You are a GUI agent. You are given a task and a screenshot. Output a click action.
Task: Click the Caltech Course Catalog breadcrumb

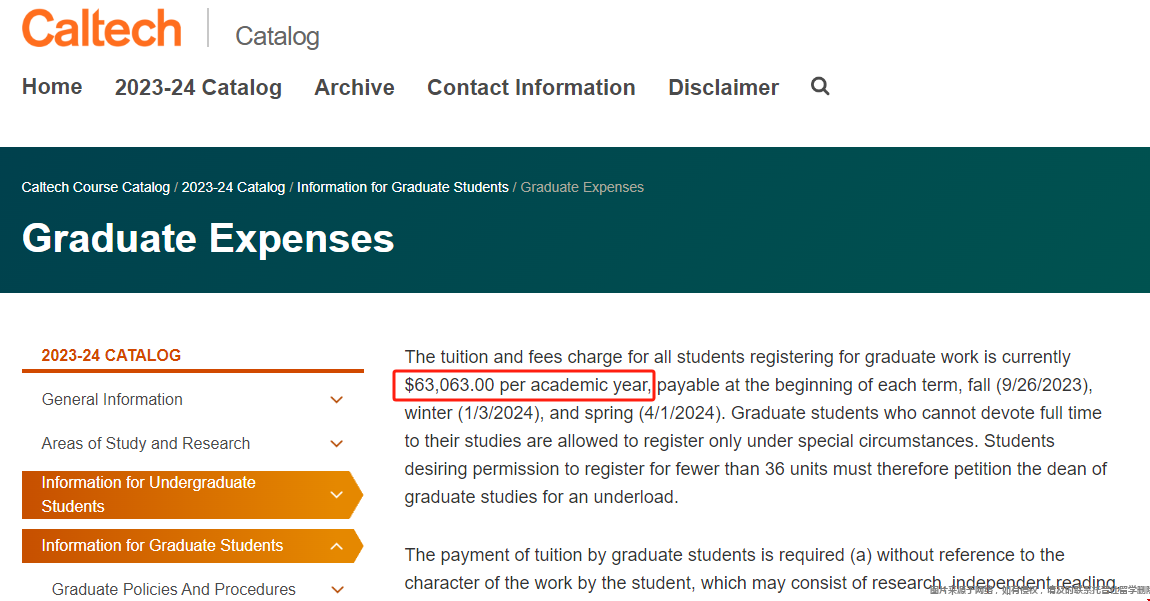click(96, 187)
